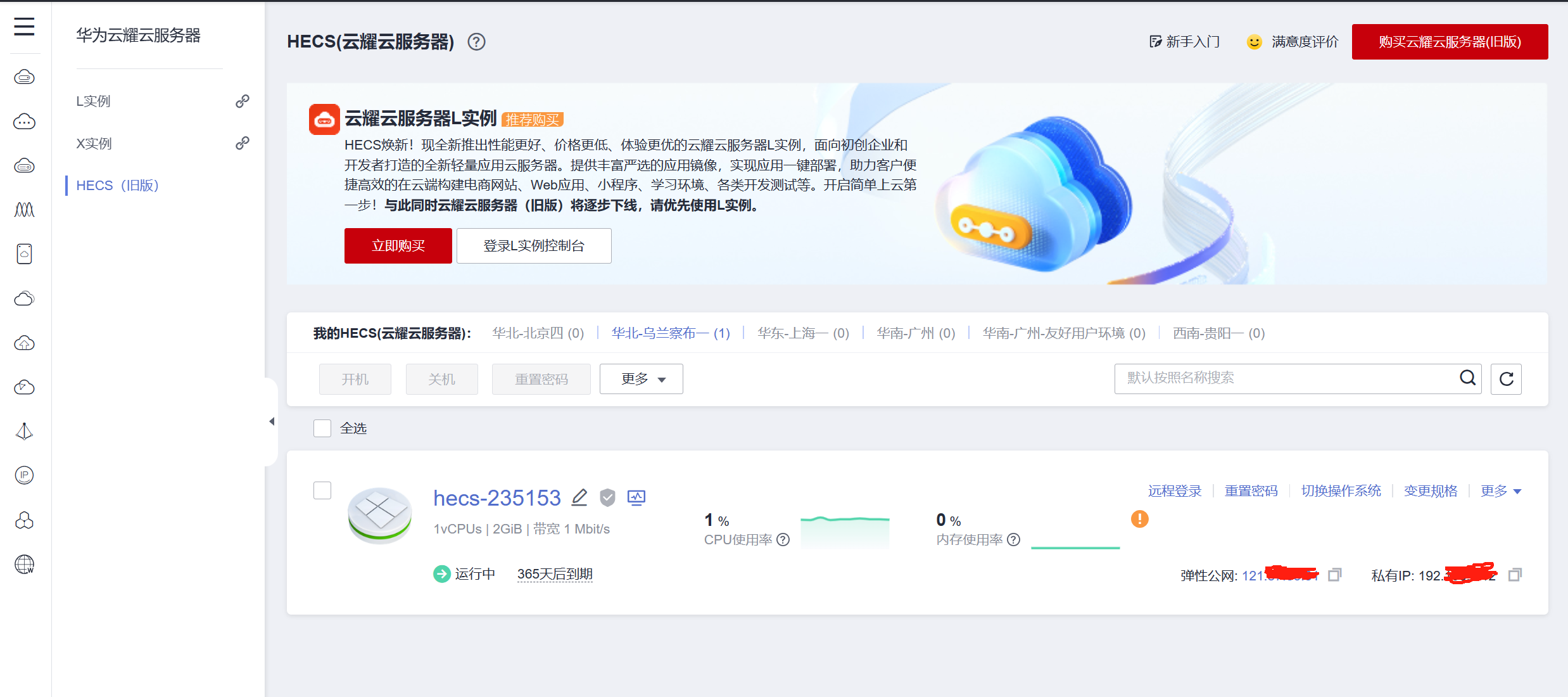Click the red L实例 cloud server logo
Screen dimensions: 1568x697
coord(324,119)
